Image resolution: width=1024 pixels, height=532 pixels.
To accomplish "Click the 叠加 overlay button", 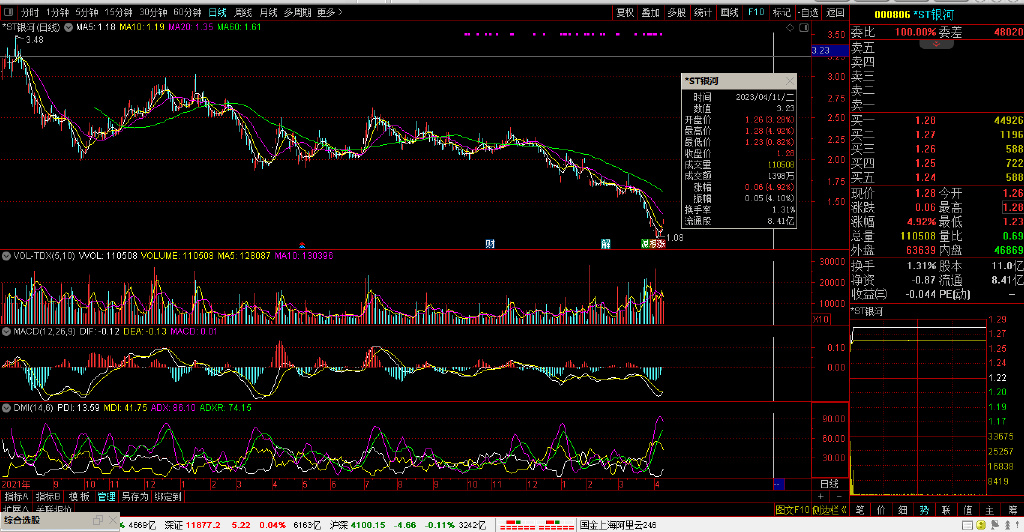I will [x=650, y=12].
